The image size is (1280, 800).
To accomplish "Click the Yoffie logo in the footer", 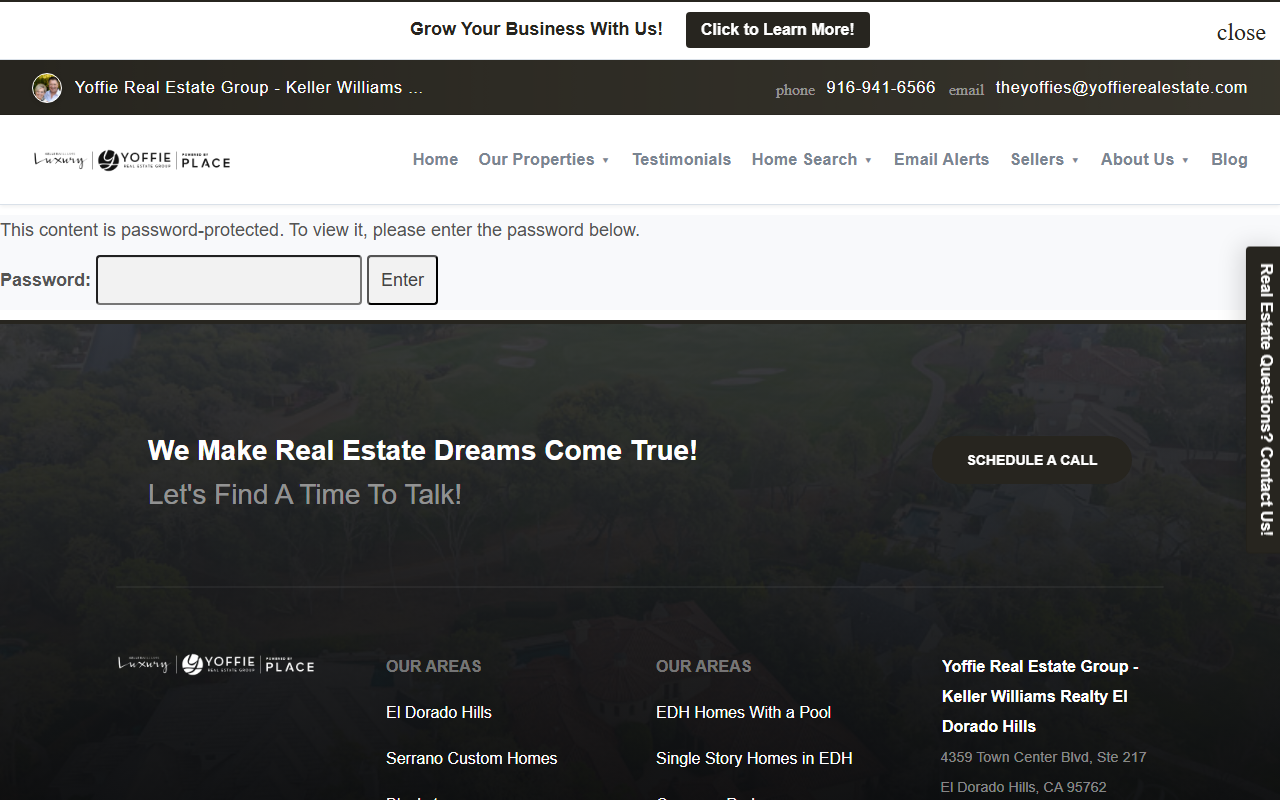I will coord(216,665).
